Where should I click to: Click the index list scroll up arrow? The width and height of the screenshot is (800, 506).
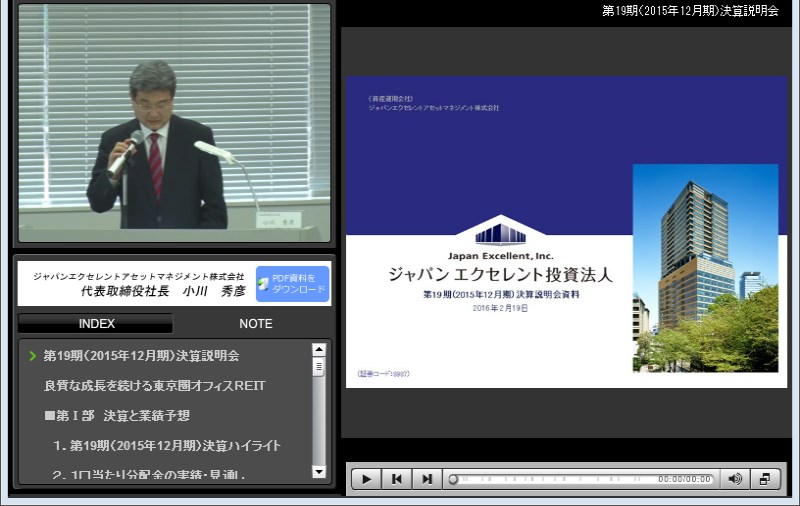point(319,349)
